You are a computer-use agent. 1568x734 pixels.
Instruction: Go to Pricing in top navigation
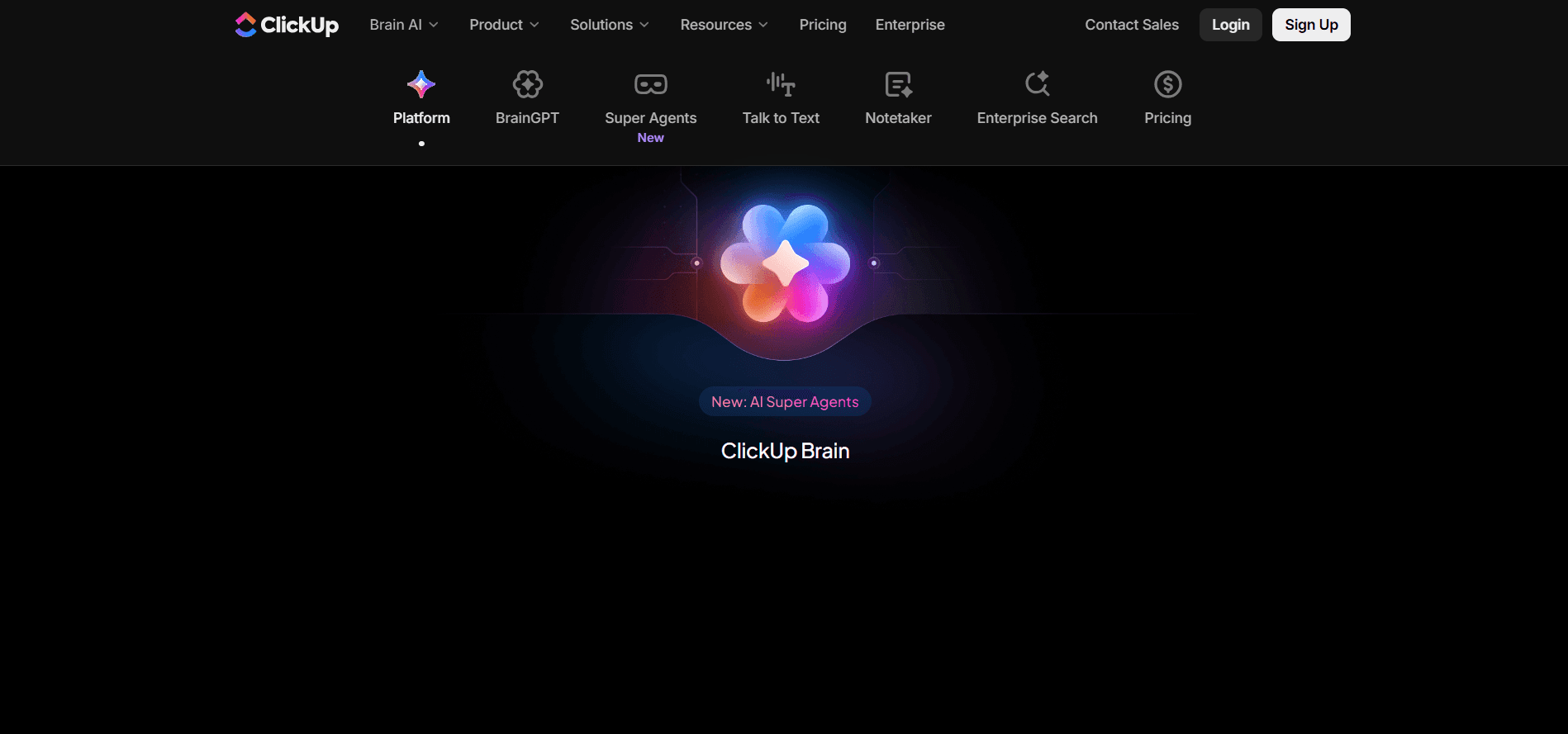(x=823, y=25)
